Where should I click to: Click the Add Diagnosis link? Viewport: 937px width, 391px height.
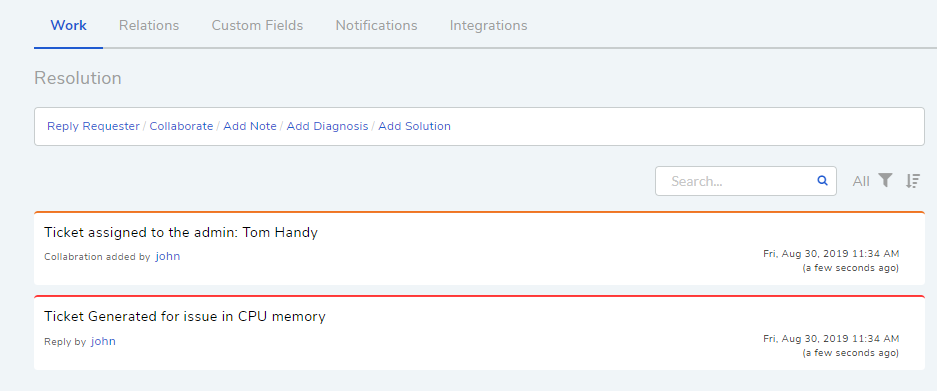pyautogui.click(x=327, y=126)
